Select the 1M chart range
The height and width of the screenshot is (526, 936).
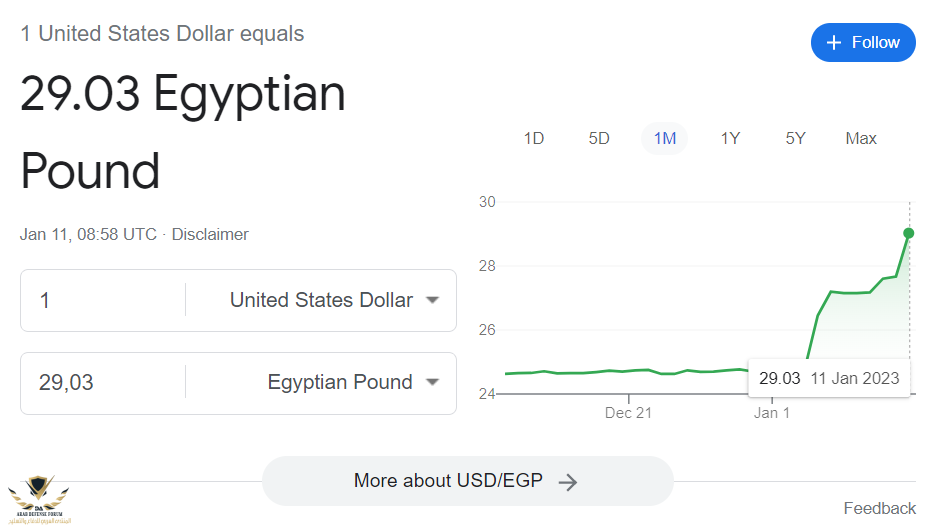[664, 139]
